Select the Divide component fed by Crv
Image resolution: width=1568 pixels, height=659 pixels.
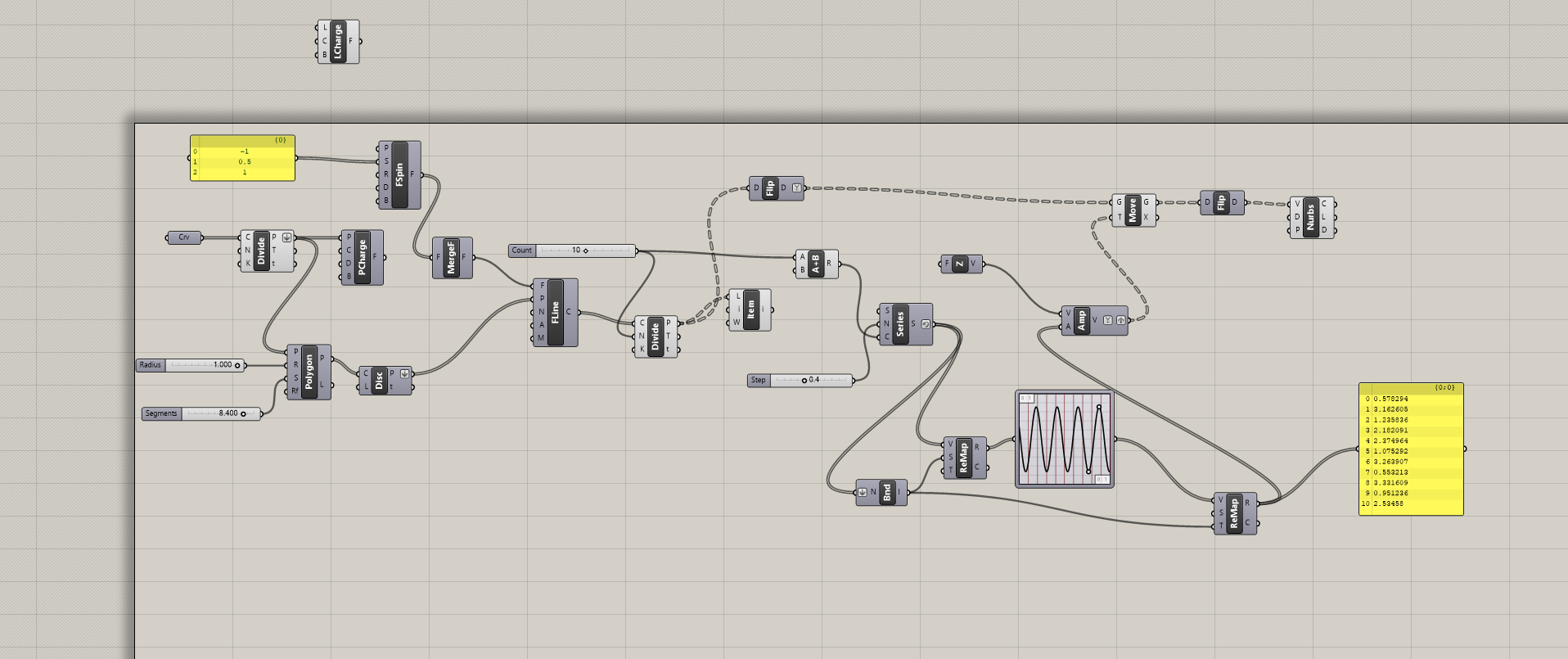click(x=261, y=251)
